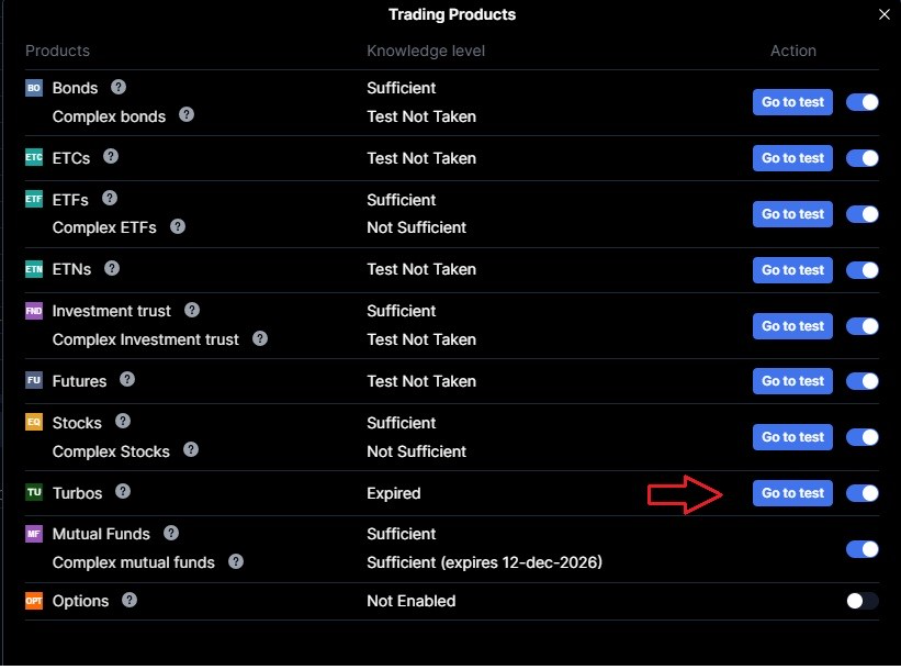Click the question mark next to ETCs
Screen dimensions: 901x666
(x=111, y=156)
